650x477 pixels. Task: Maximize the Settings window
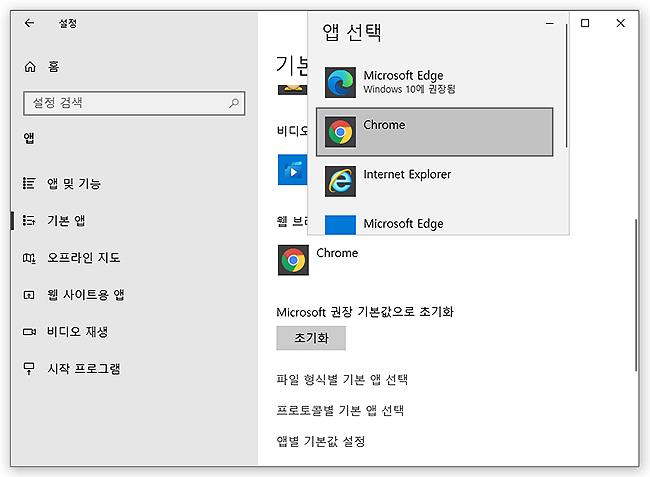pos(585,23)
